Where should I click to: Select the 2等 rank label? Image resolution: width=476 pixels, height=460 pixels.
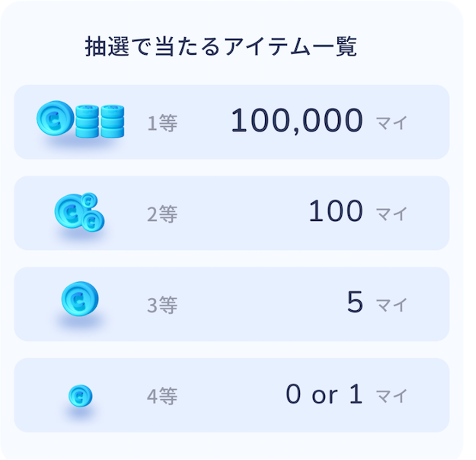[162, 214]
